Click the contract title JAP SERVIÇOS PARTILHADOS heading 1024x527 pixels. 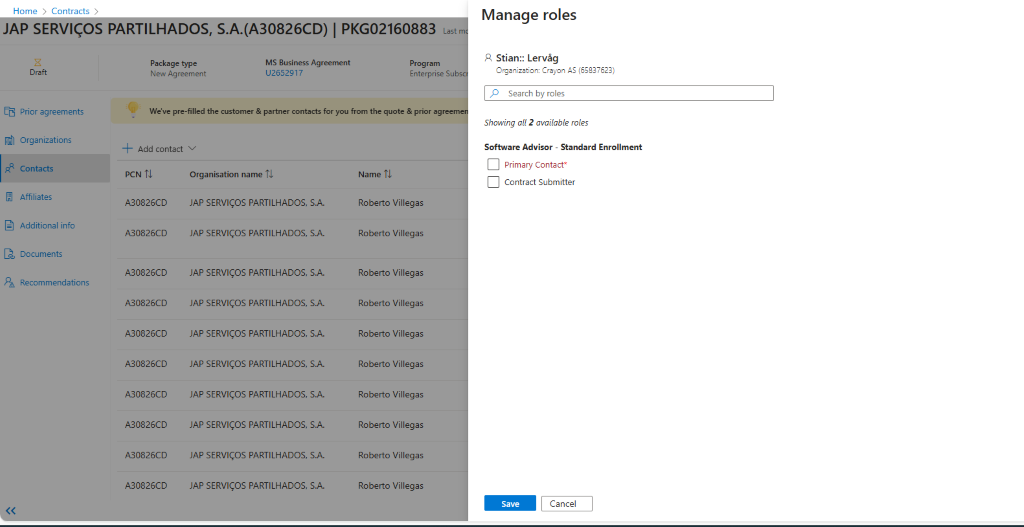point(219,30)
